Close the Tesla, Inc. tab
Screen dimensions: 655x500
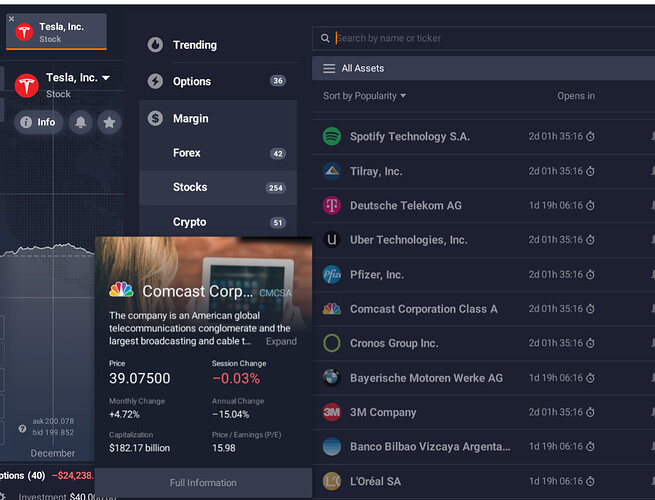pos(12,19)
